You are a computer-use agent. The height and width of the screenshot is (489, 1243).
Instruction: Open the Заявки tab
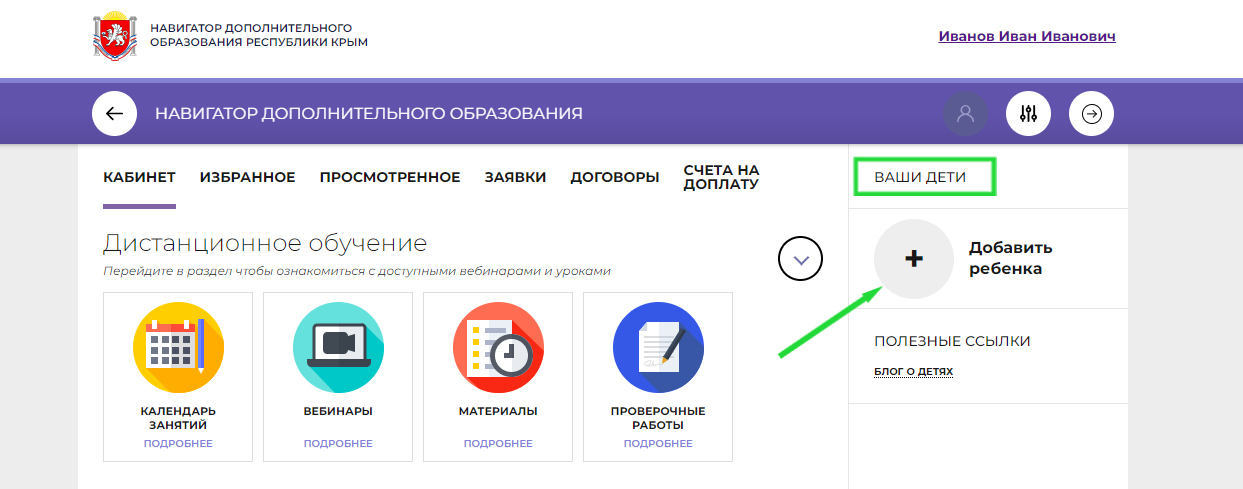(x=515, y=177)
